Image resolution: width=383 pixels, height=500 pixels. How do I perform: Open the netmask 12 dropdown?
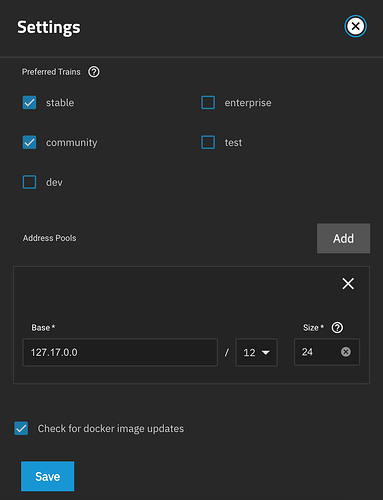click(256, 352)
